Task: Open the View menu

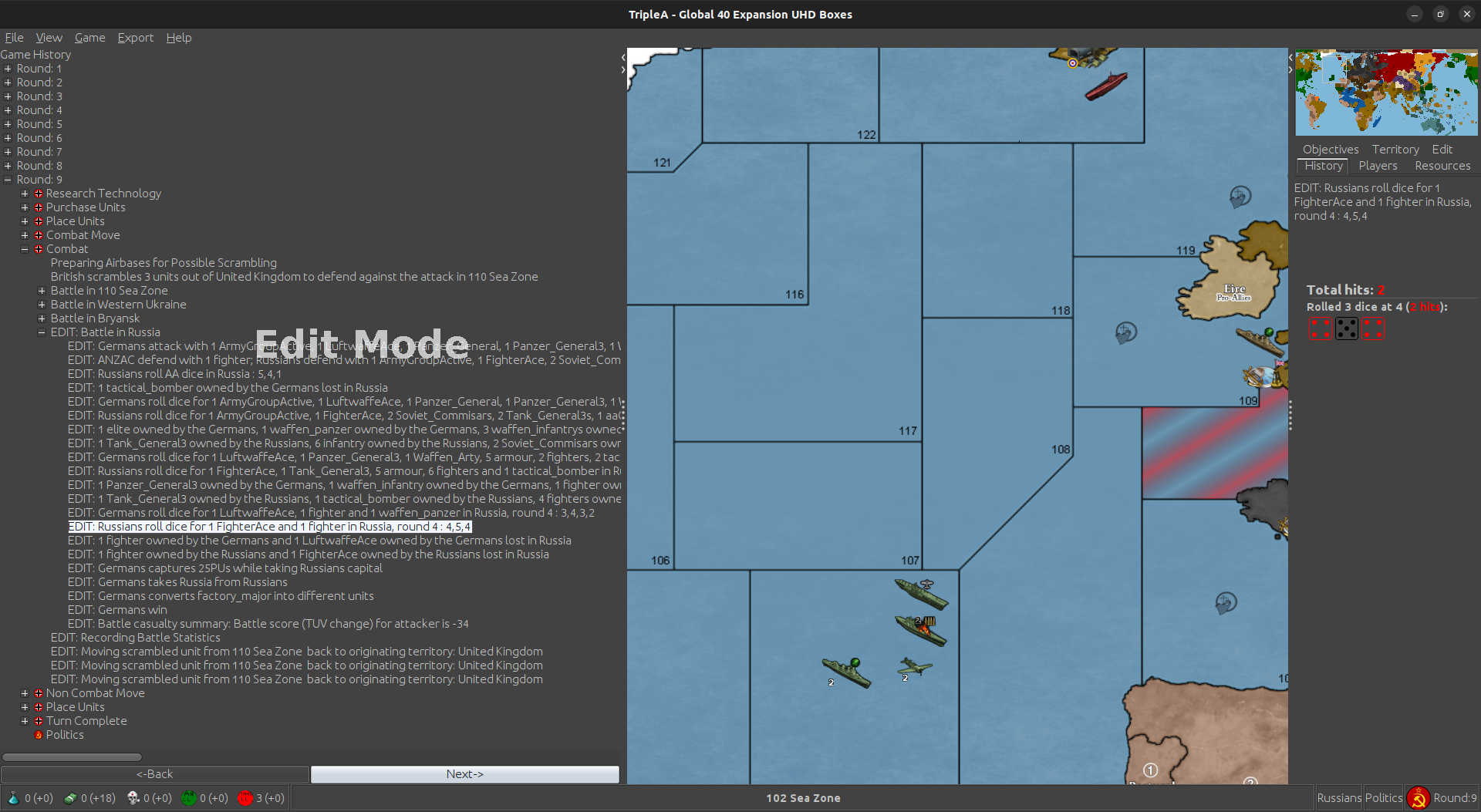Action: 49,38
